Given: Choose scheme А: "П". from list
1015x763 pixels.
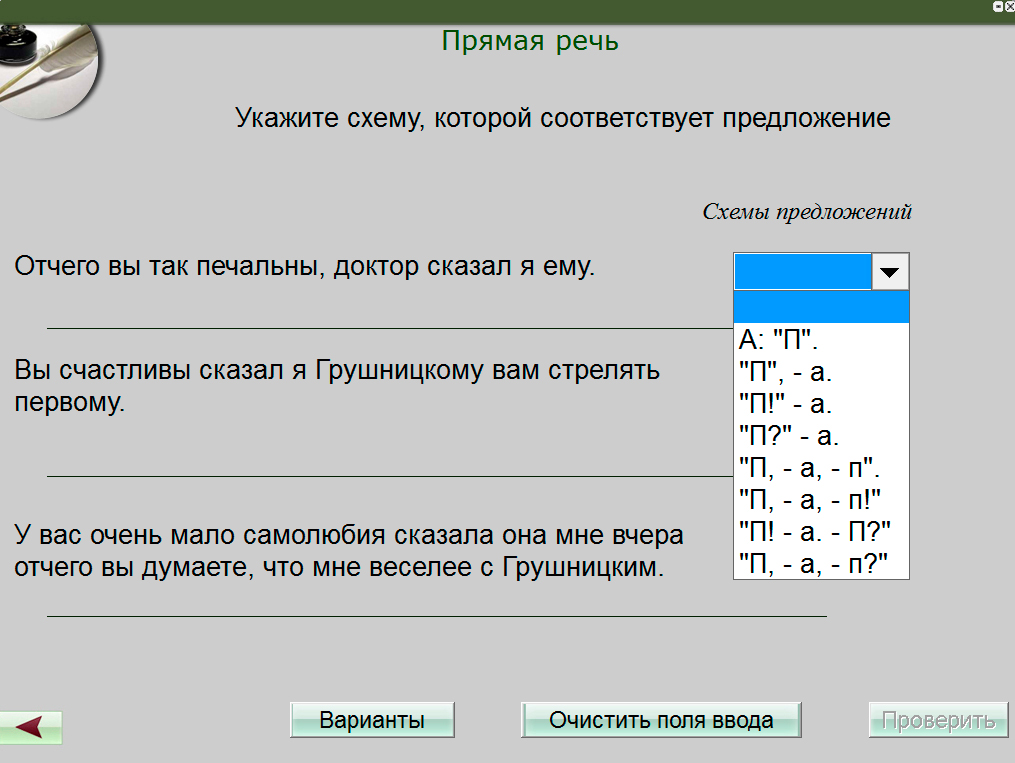Looking at the screenshot, I should coord(780,339).
